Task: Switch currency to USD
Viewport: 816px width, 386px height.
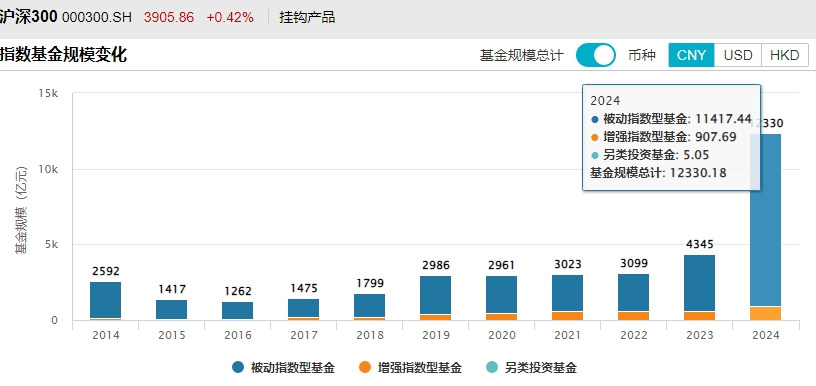Action: coord(738,55)
